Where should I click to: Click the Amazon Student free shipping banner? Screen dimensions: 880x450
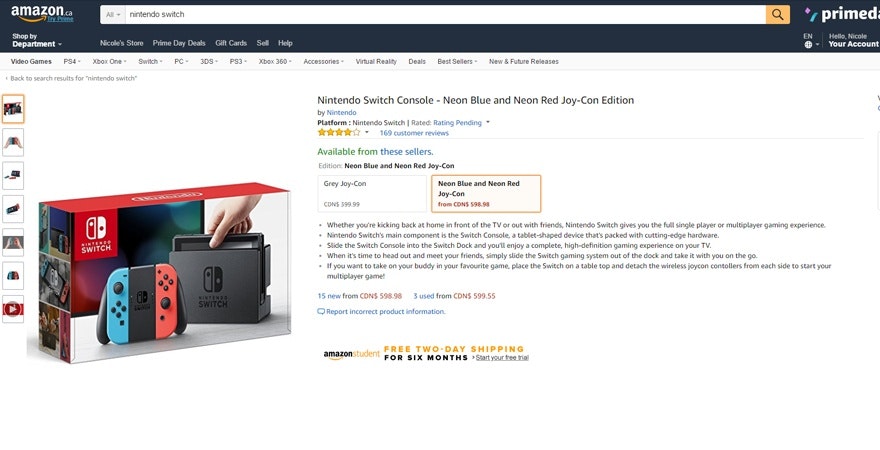(x=425, y=353)
